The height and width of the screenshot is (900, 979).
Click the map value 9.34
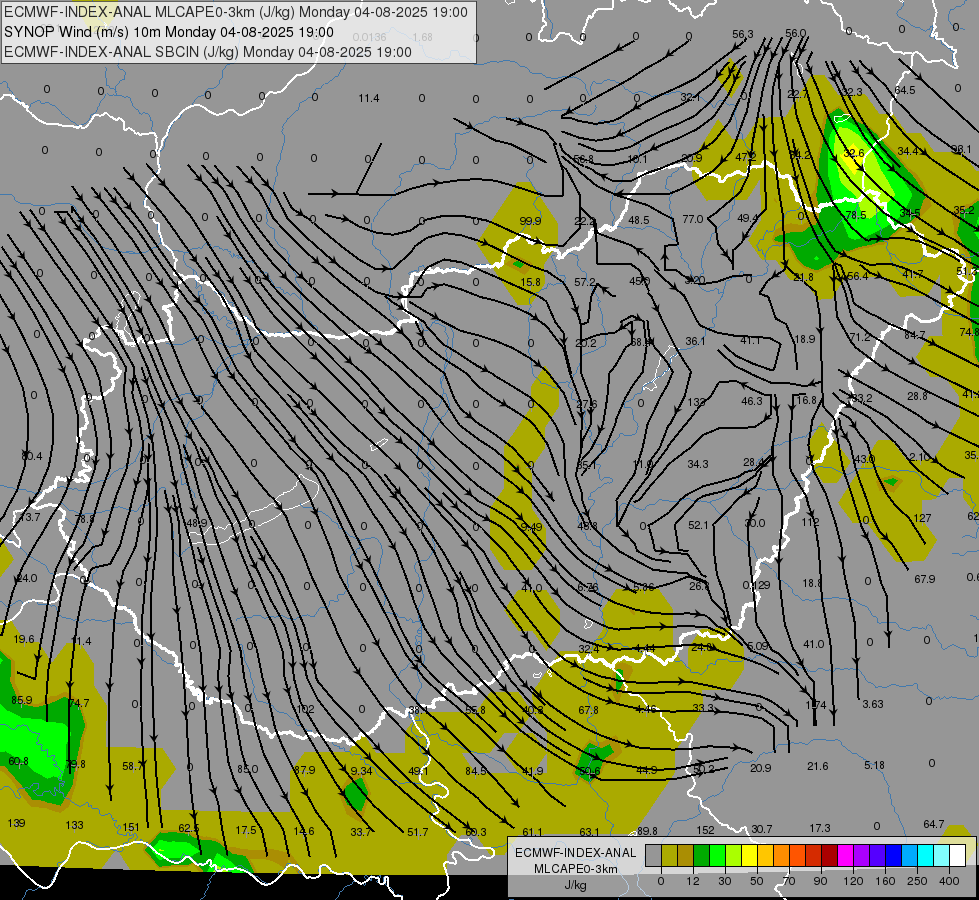[362, 771]
